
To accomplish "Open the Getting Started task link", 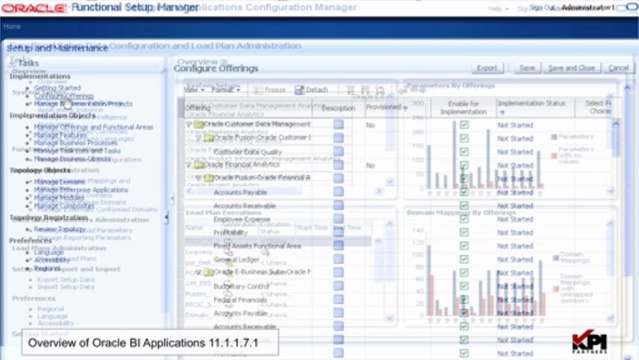I will tap(57, 88).
